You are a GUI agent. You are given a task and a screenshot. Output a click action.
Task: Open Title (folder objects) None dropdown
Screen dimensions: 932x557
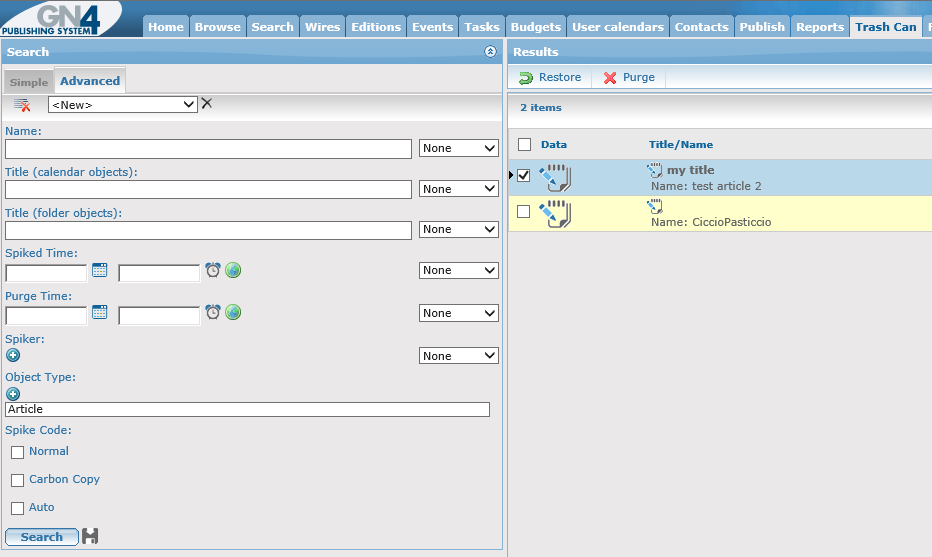pyautogui.click(x=458, y=229)
